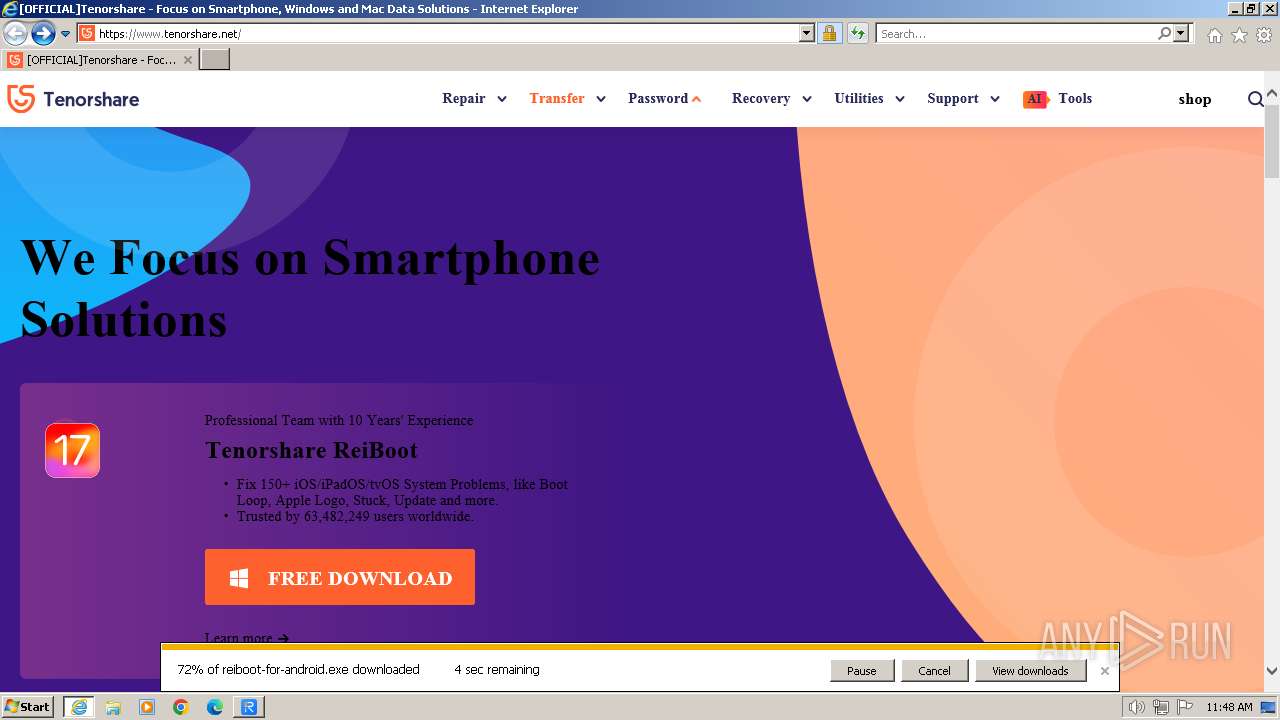Open the address bar history dropdown
Viewport: 1280px width, 720px height.
pos(807,34)
